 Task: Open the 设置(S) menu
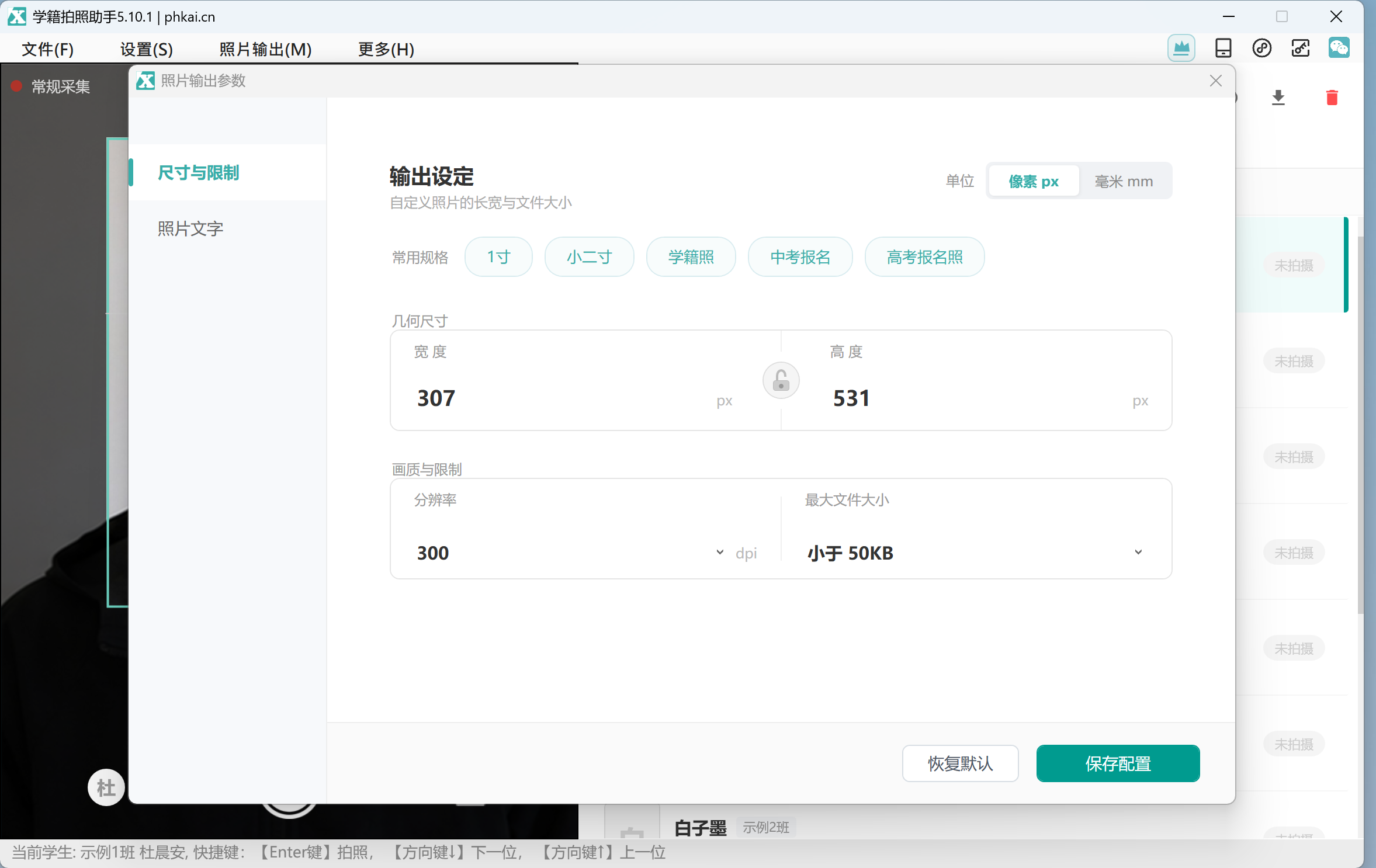click(x=146, y=49)
